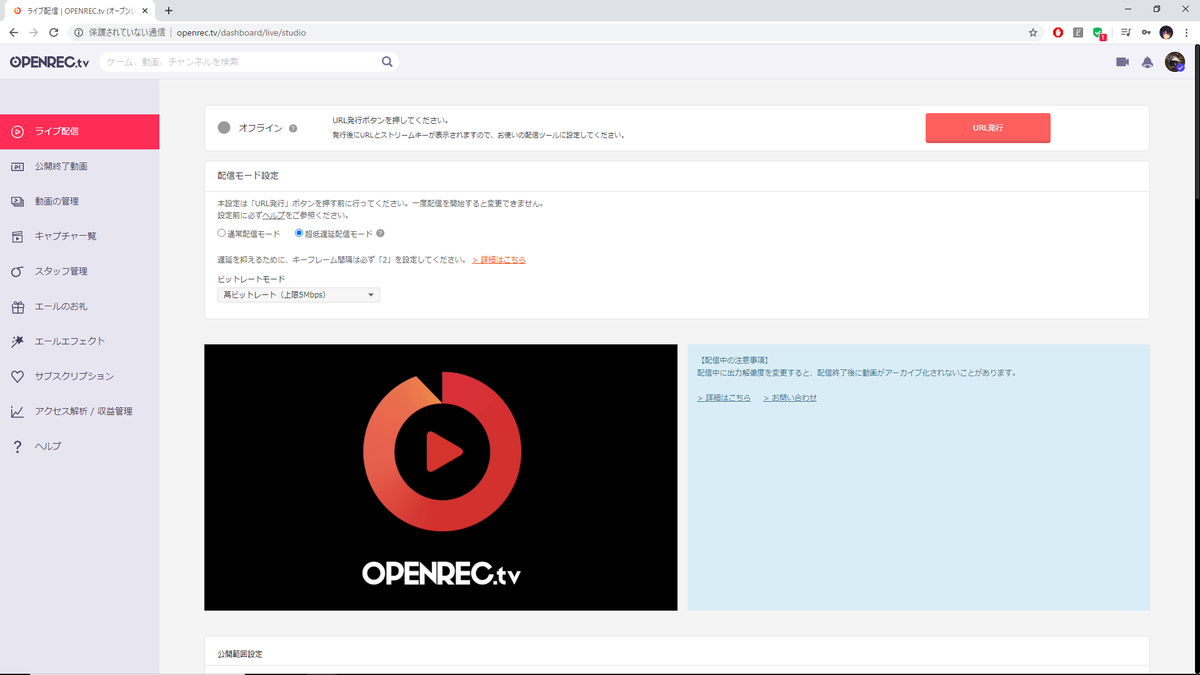This screenshot has width=1200, height=675.
Task: Open エールのお礼 menu item
Action: tap(79, 306)
